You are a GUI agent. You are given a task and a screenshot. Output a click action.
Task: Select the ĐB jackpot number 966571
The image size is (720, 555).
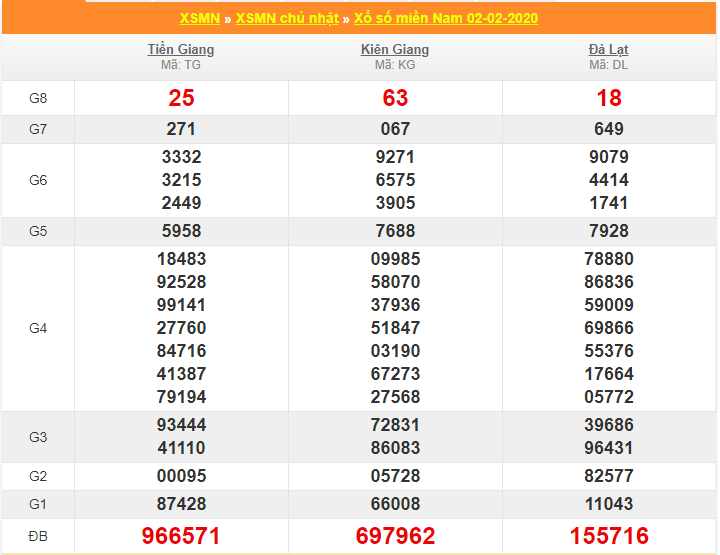tap(181, 536)
